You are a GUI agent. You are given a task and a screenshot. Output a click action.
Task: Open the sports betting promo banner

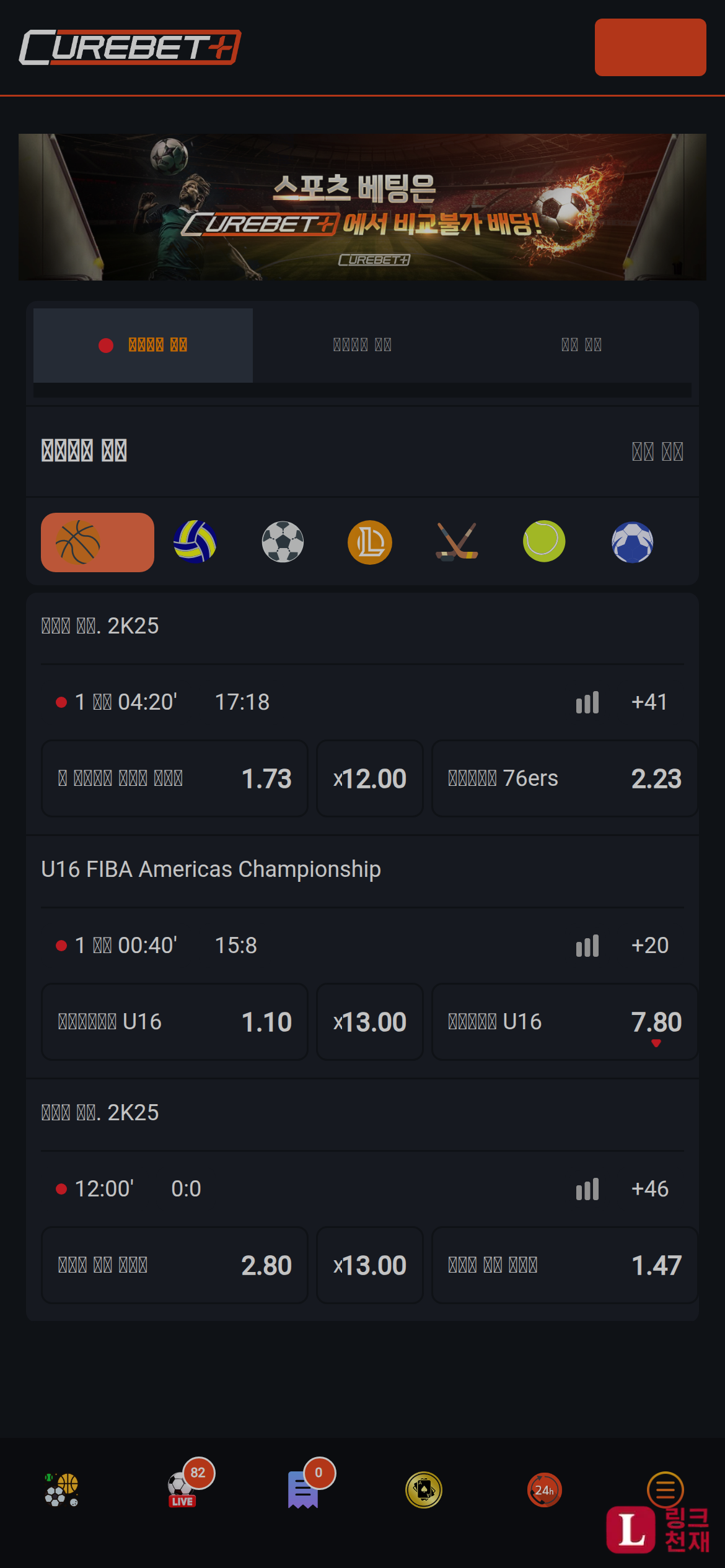(362, 207)
